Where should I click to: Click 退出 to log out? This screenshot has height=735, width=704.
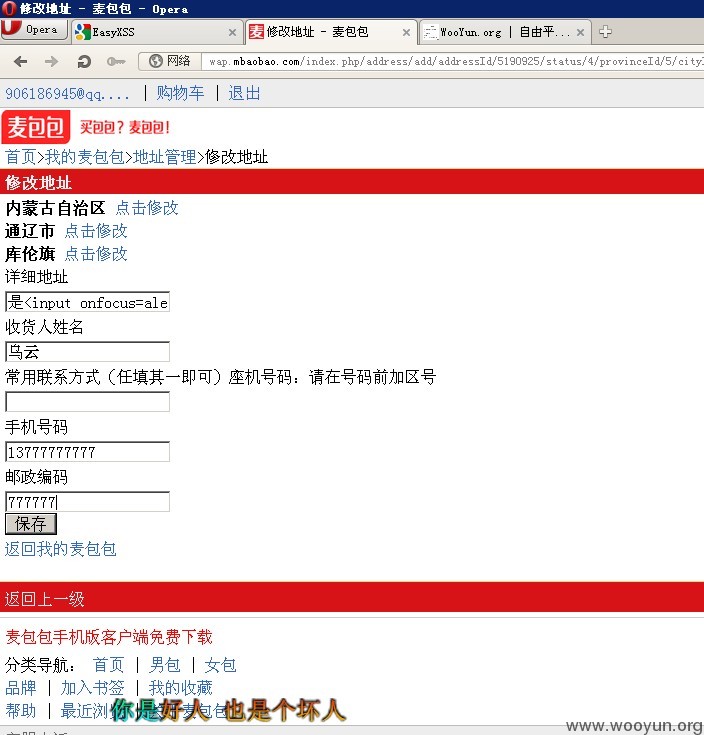click(x=244, y=93)
